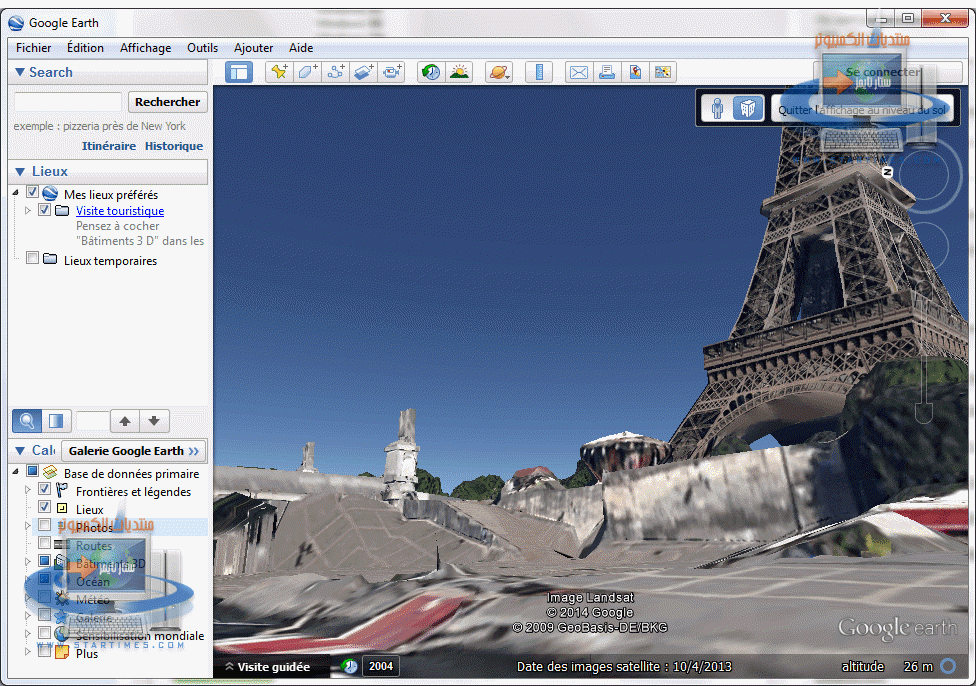Toggle sunlight across the landscape icon
The image size is (976, 686).
tap(459, 72)
